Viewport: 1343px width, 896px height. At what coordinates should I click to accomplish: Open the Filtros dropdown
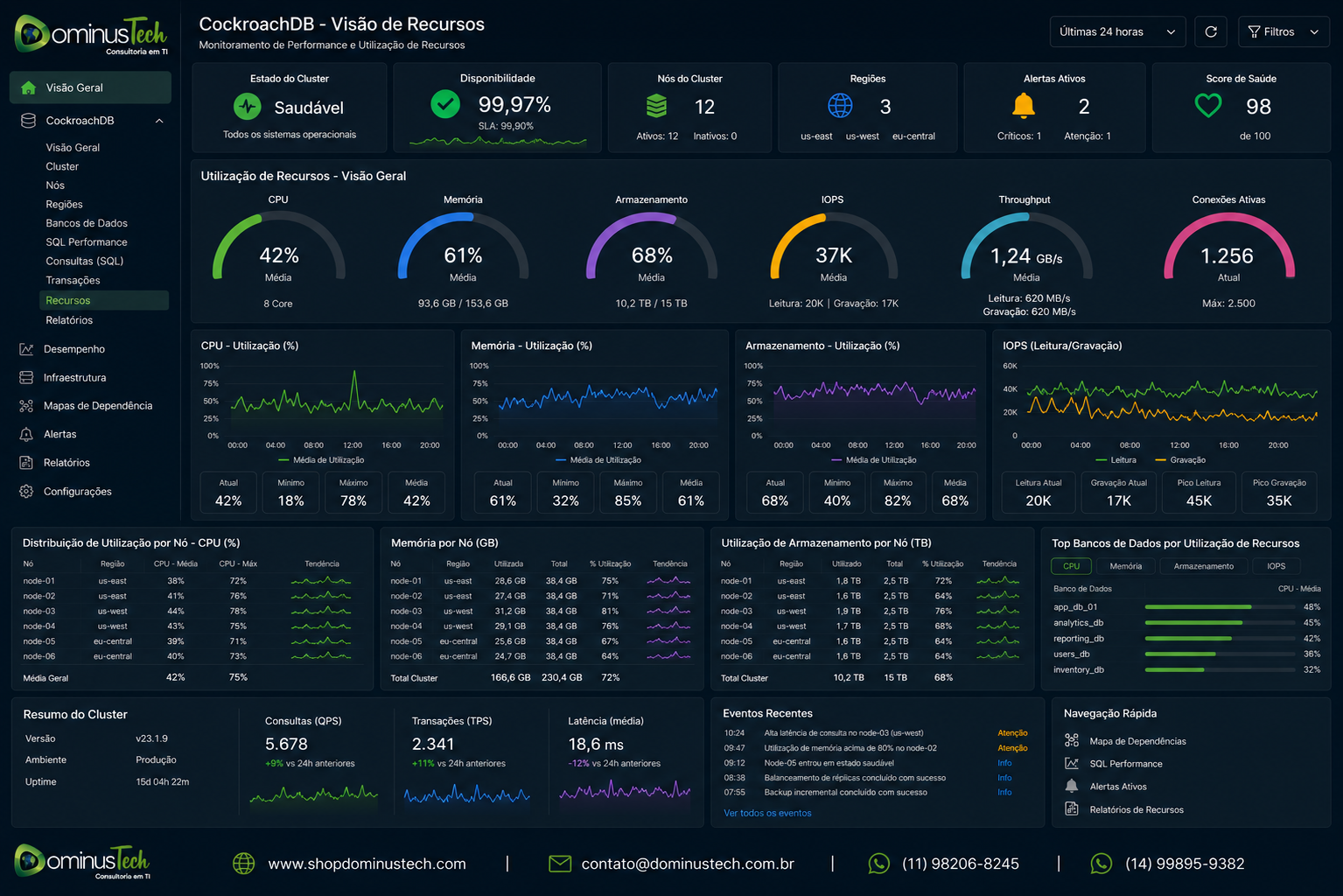1284,31
